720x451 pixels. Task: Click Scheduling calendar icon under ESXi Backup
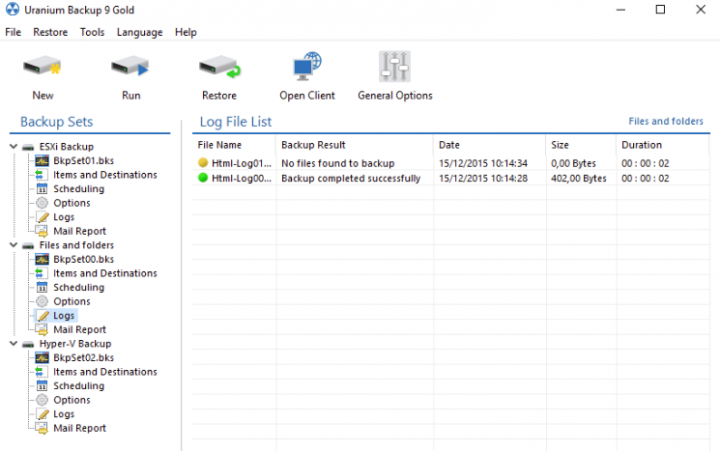click(42, 189)
